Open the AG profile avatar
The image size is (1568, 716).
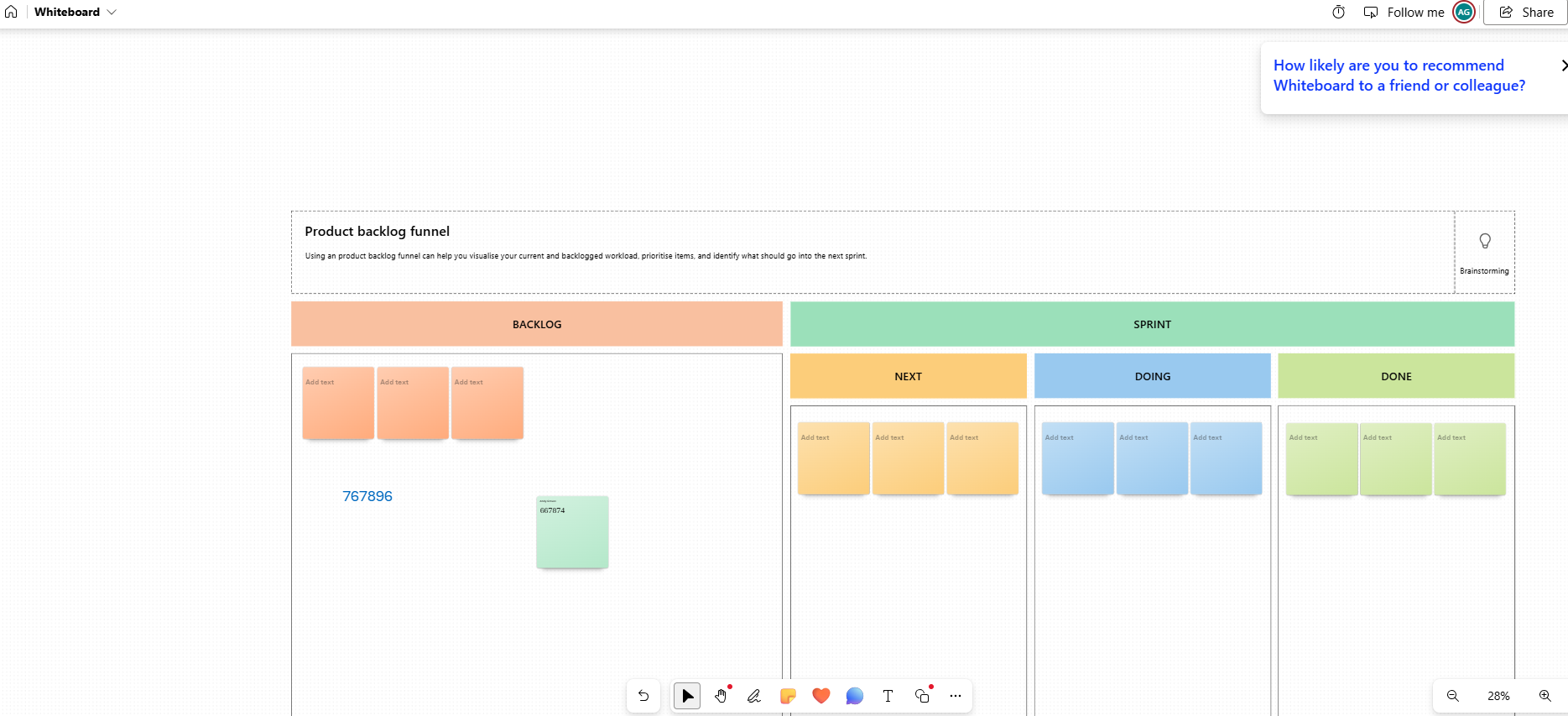tap(1464, 12)
